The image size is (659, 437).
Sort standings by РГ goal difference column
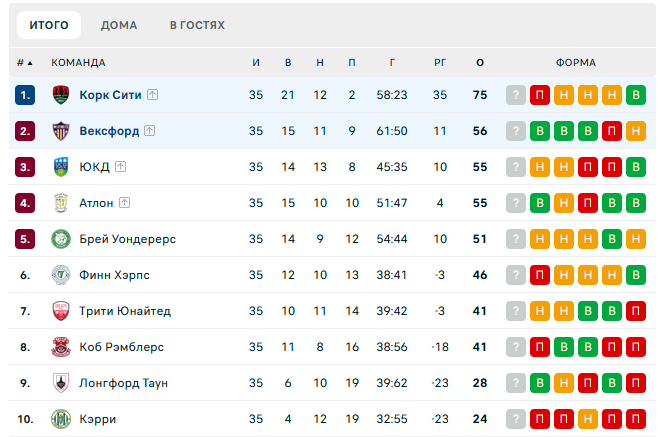tap(440, 63)
